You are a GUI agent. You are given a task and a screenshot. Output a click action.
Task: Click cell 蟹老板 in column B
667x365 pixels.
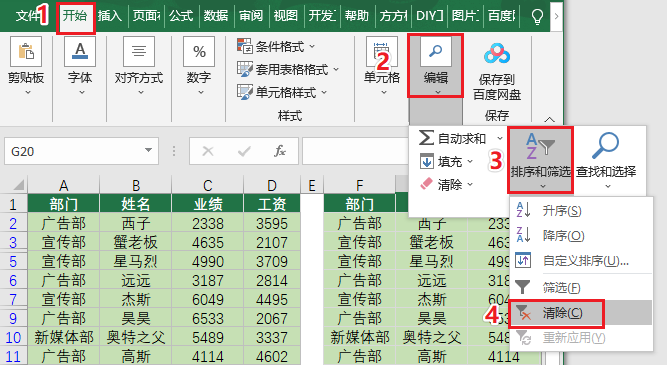(x=135, y=242)
